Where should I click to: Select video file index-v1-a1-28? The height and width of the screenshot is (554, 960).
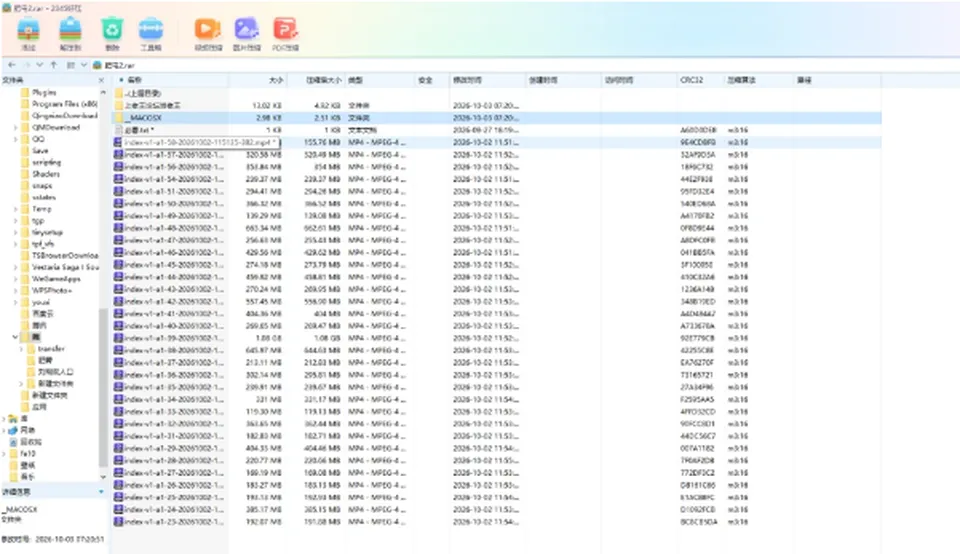coord(497,460)
